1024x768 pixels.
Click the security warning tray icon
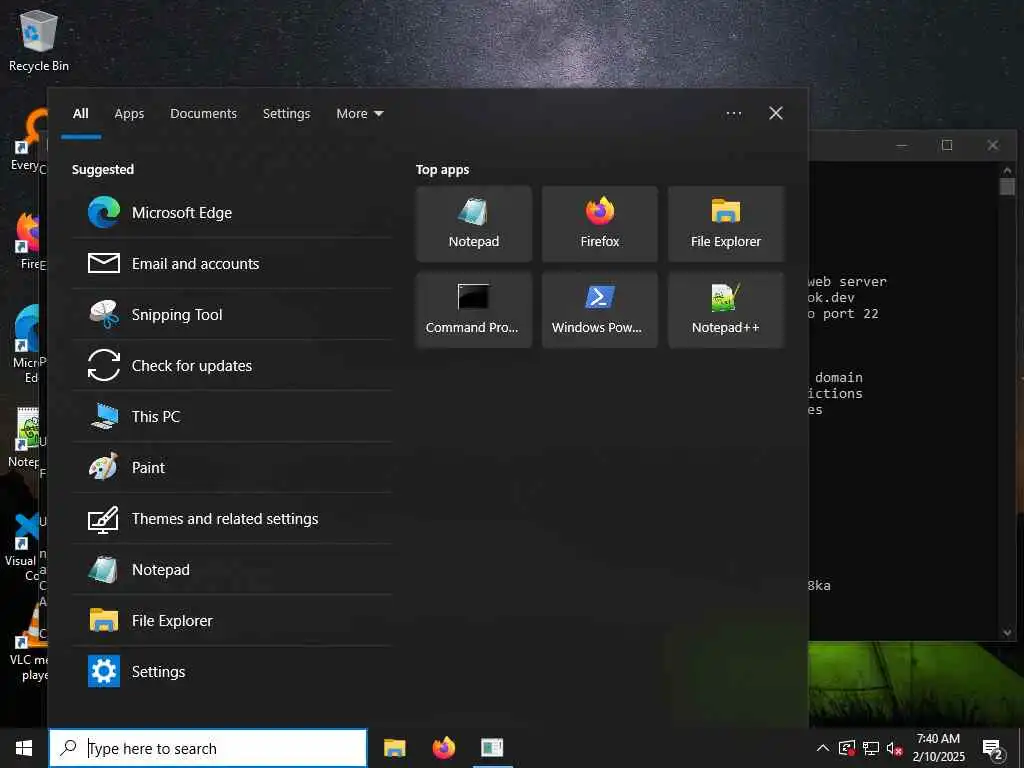(x=846, y=748)
